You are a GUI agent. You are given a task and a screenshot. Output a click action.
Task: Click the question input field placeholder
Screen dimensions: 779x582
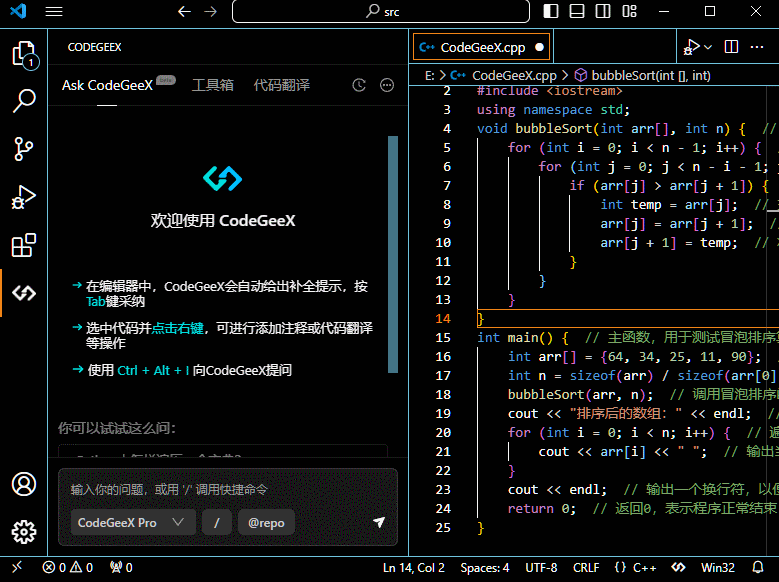(x=169, y=490)
